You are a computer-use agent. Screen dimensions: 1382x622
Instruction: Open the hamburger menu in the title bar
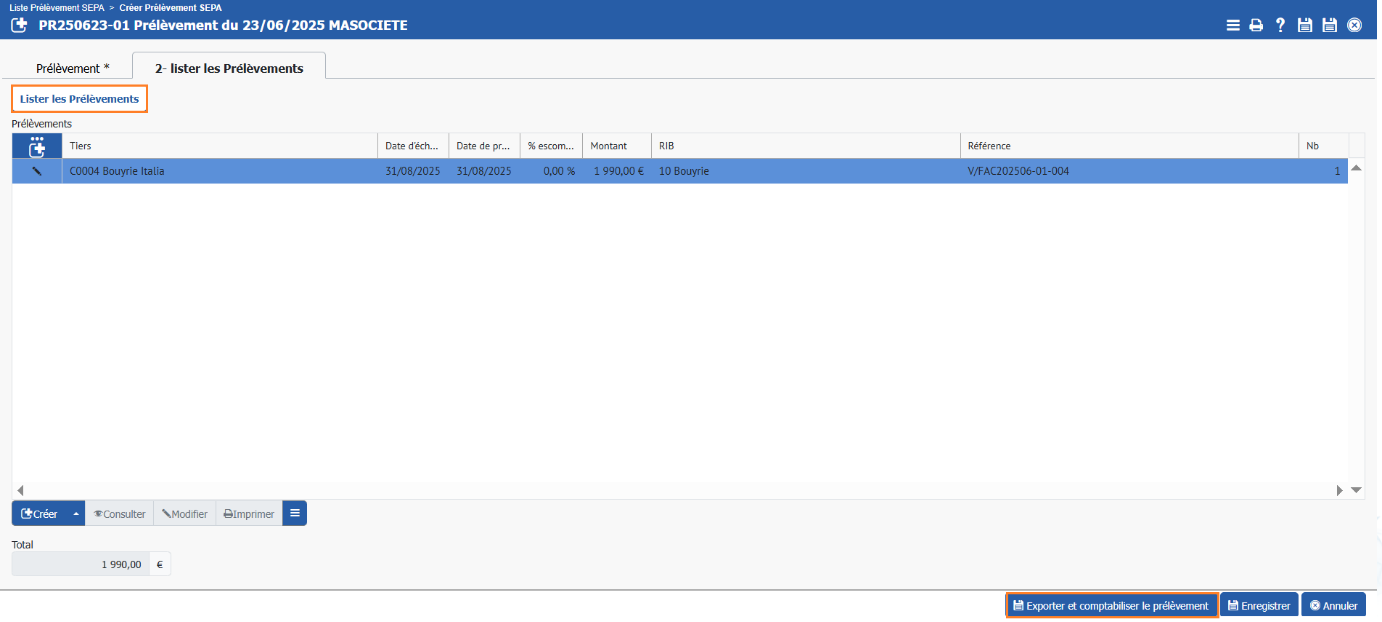pyautogui.click(x=1233, y=25)
